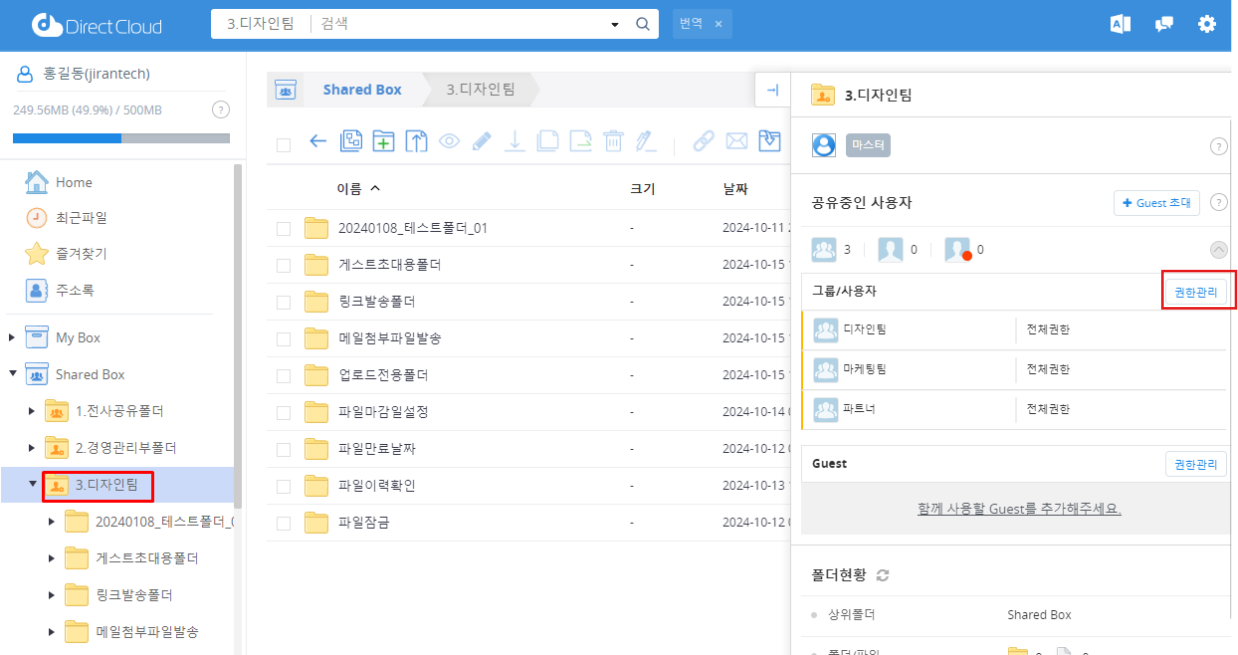Open settings with the gear icon
The height and width of the screenshot is (655, 1238).
pos(1207,24)
